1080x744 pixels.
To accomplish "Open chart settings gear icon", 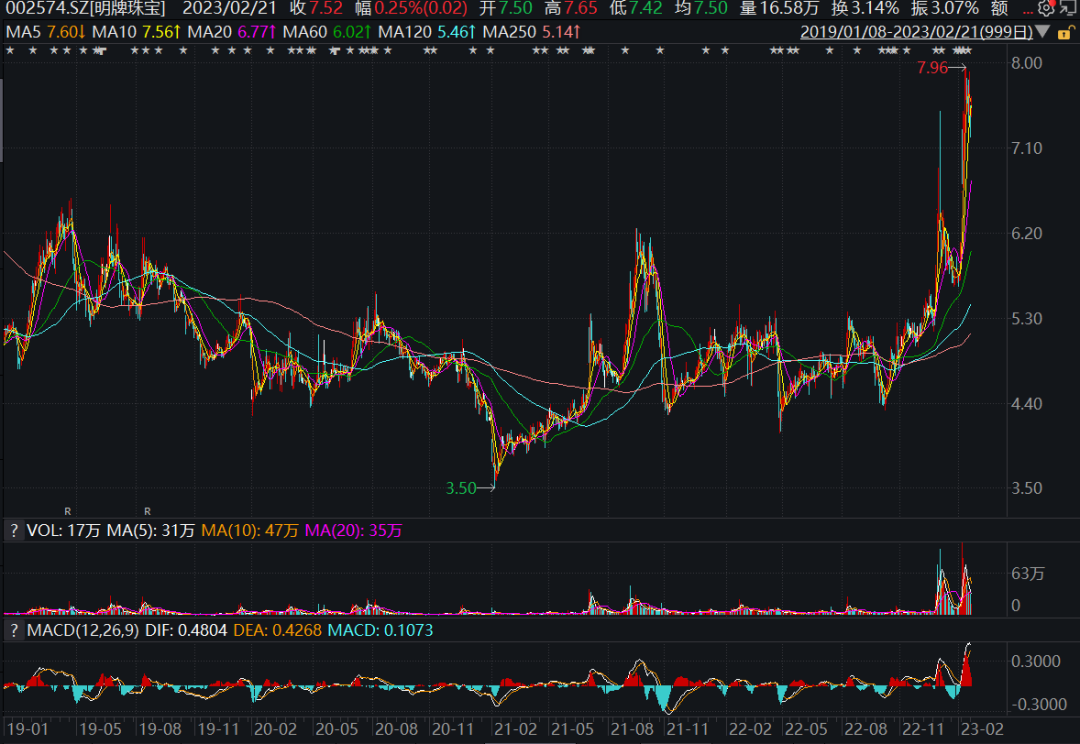I will [1046, 8].
